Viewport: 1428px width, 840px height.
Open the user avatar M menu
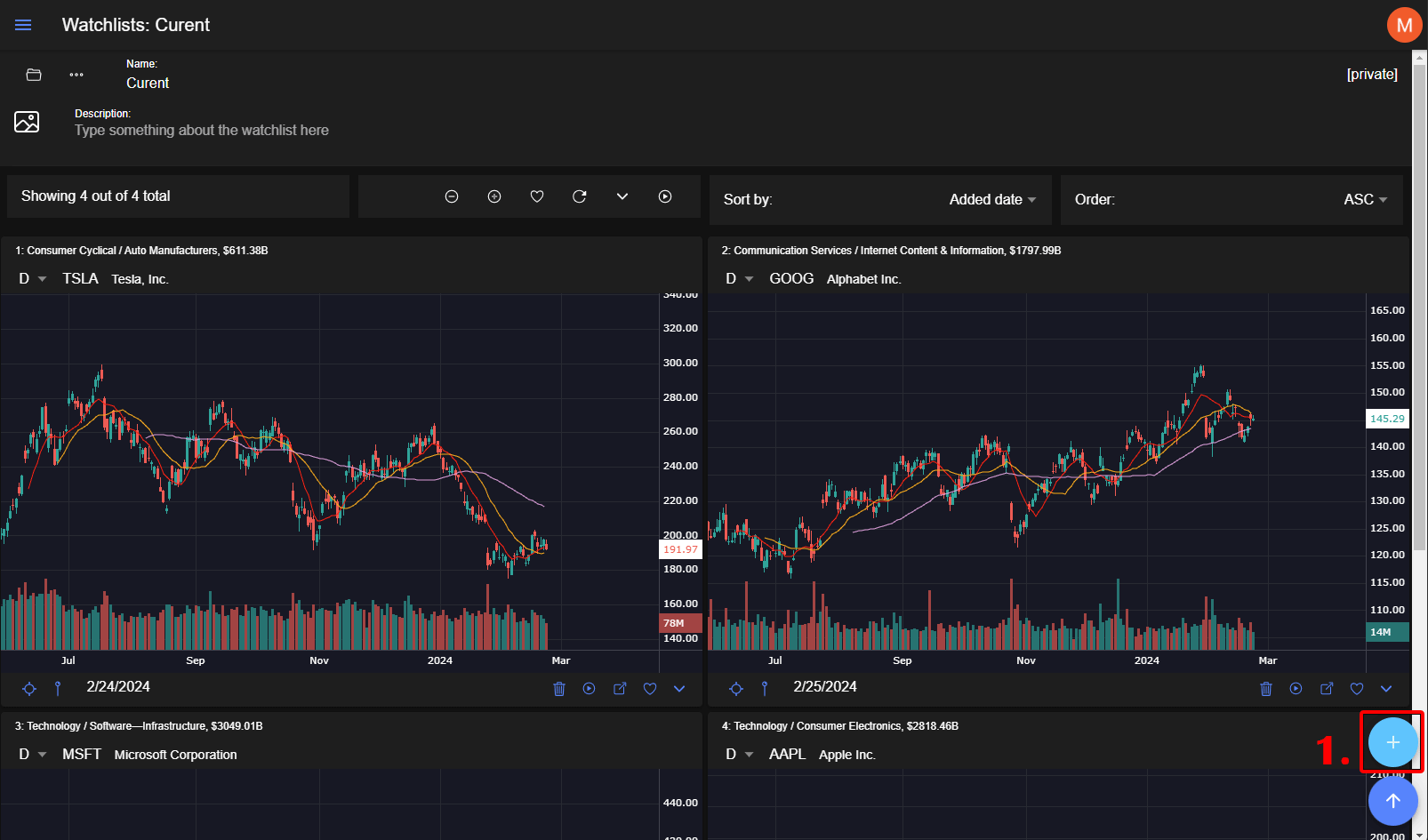click(1404, 25)
